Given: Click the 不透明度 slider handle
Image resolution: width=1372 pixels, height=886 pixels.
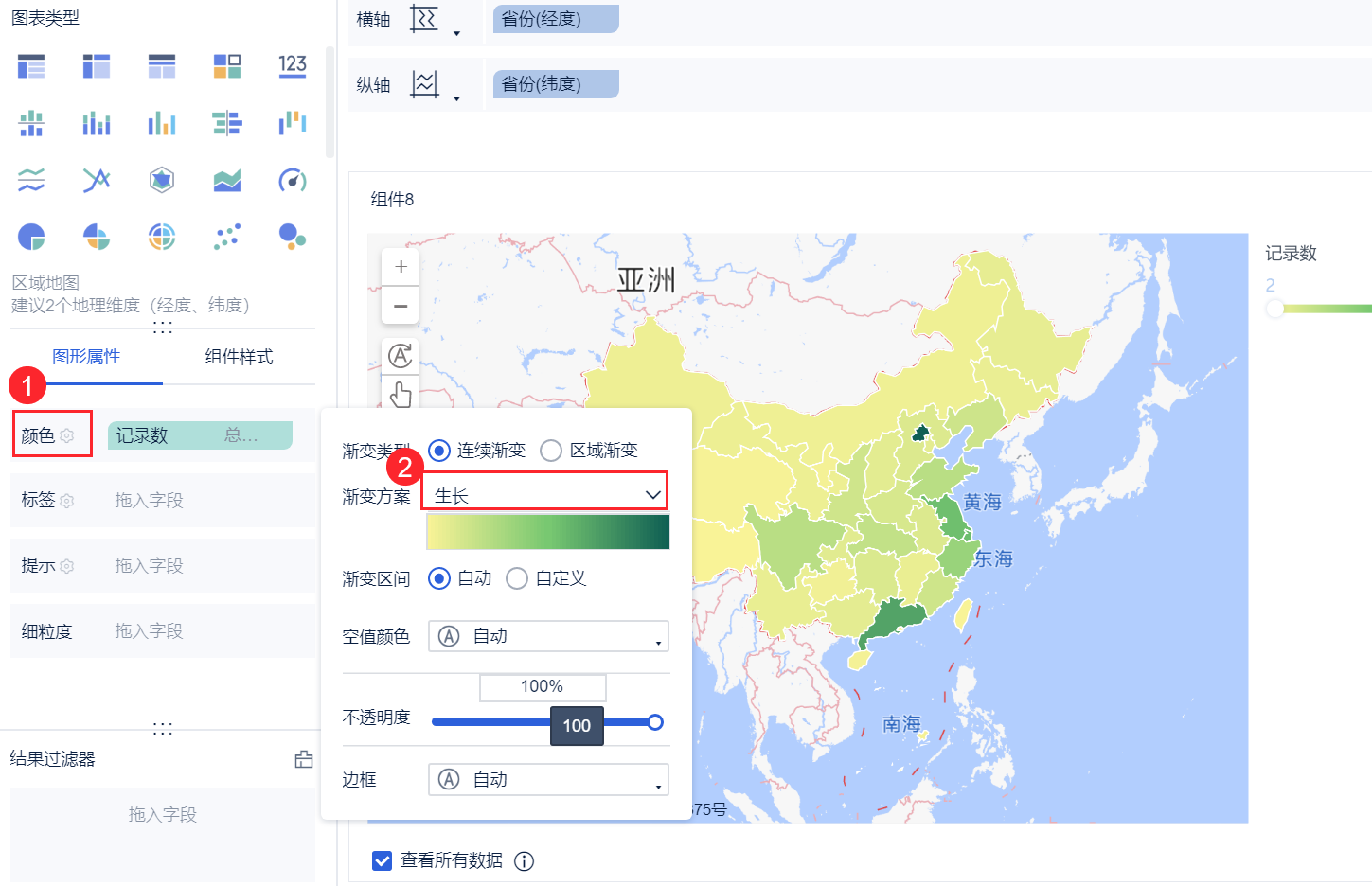Looking at the screenshot, I should [x=655, y=722].
